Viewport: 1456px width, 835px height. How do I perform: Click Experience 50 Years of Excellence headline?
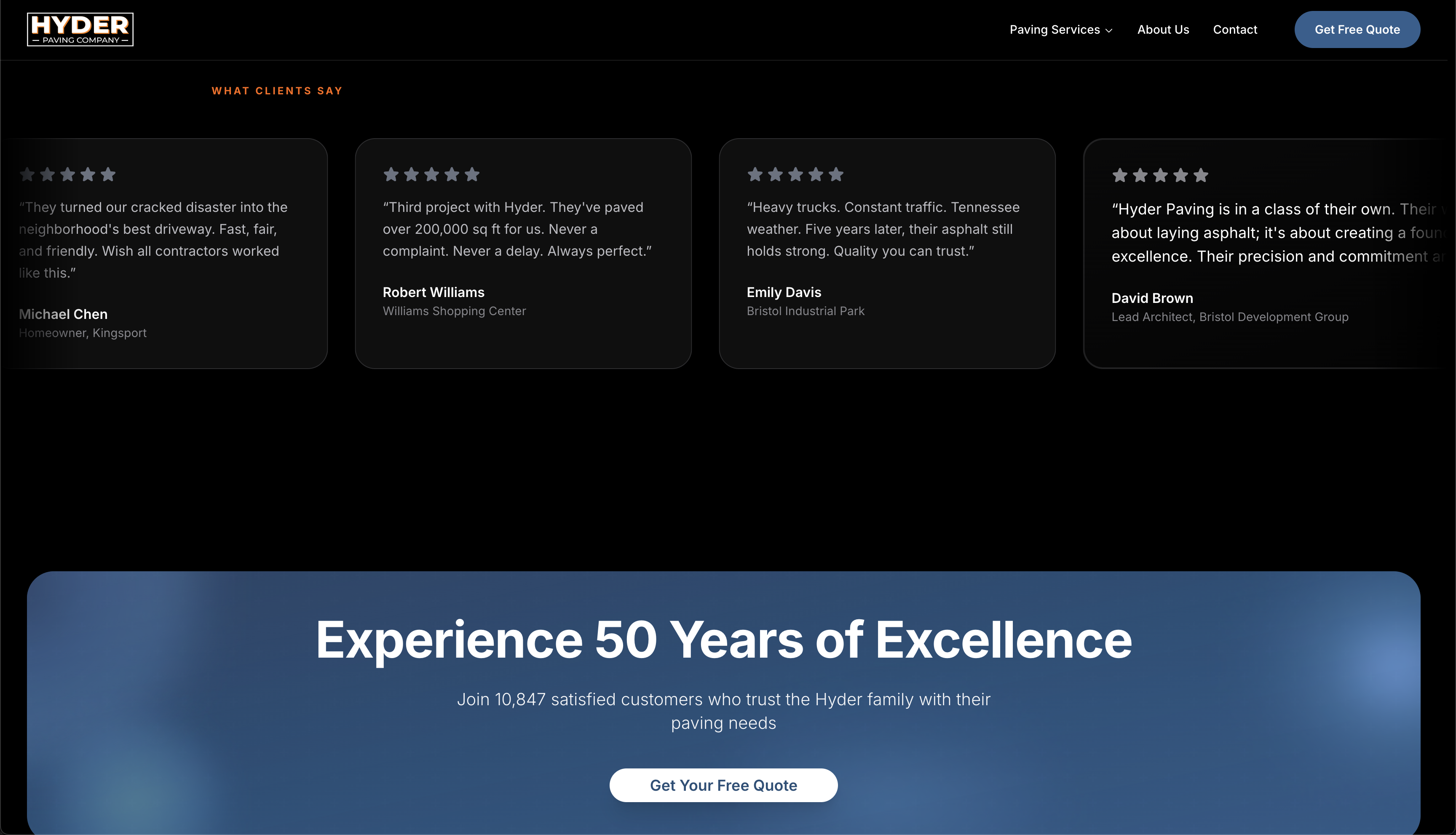[x=723, y=640]
